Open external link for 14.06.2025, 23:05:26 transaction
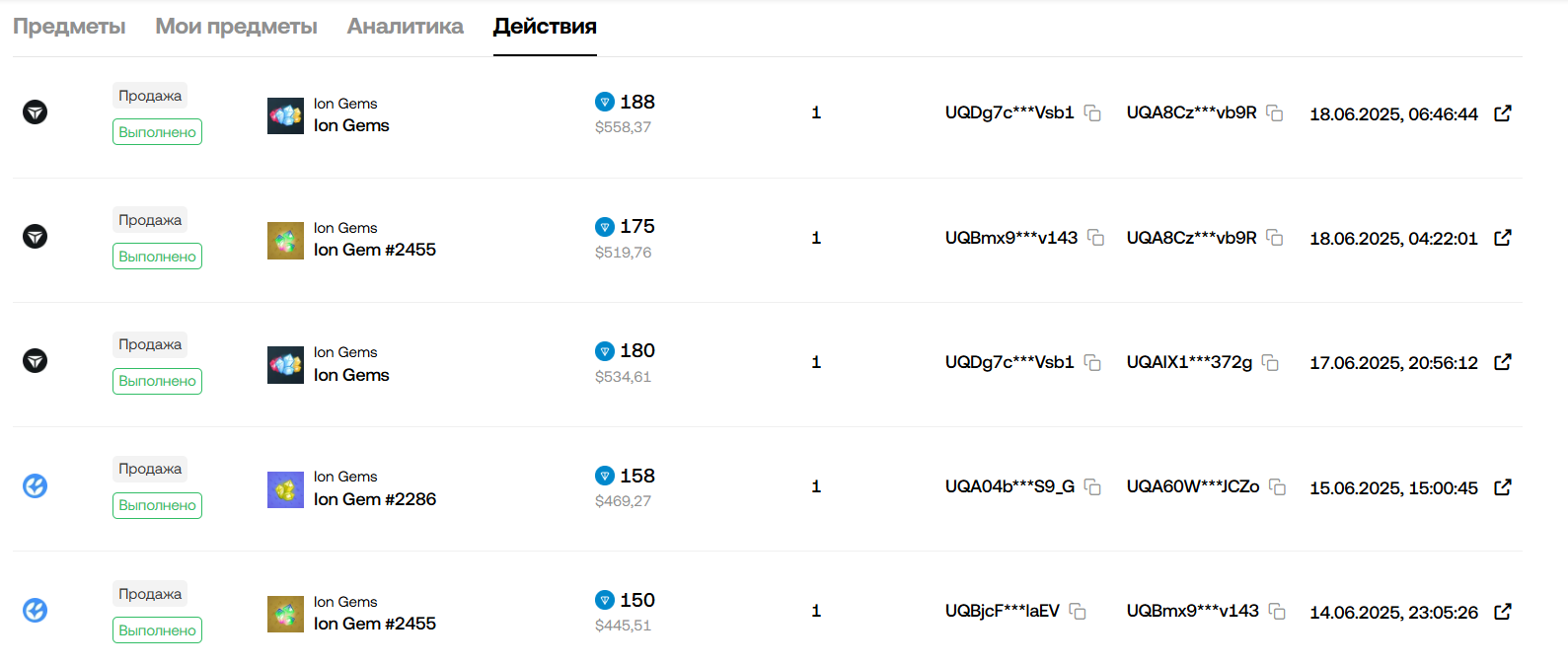 1502,612
